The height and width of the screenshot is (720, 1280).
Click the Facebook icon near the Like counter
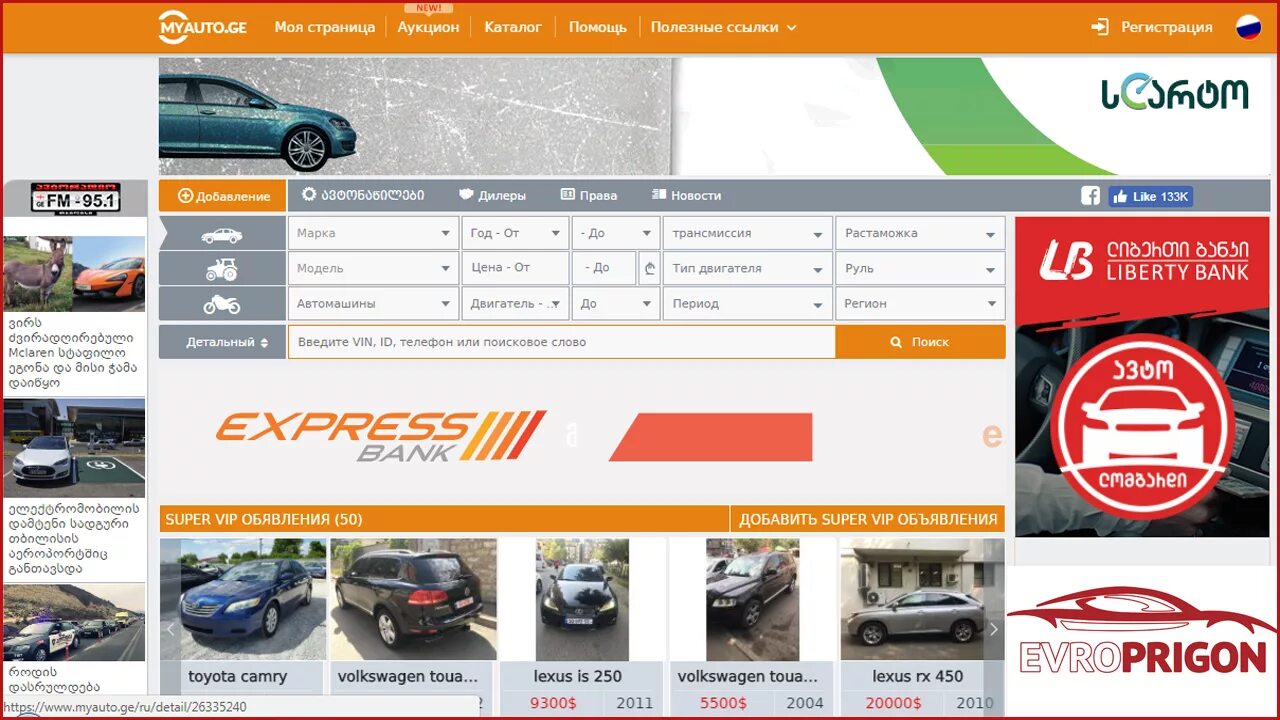[x=1090, y=197]
